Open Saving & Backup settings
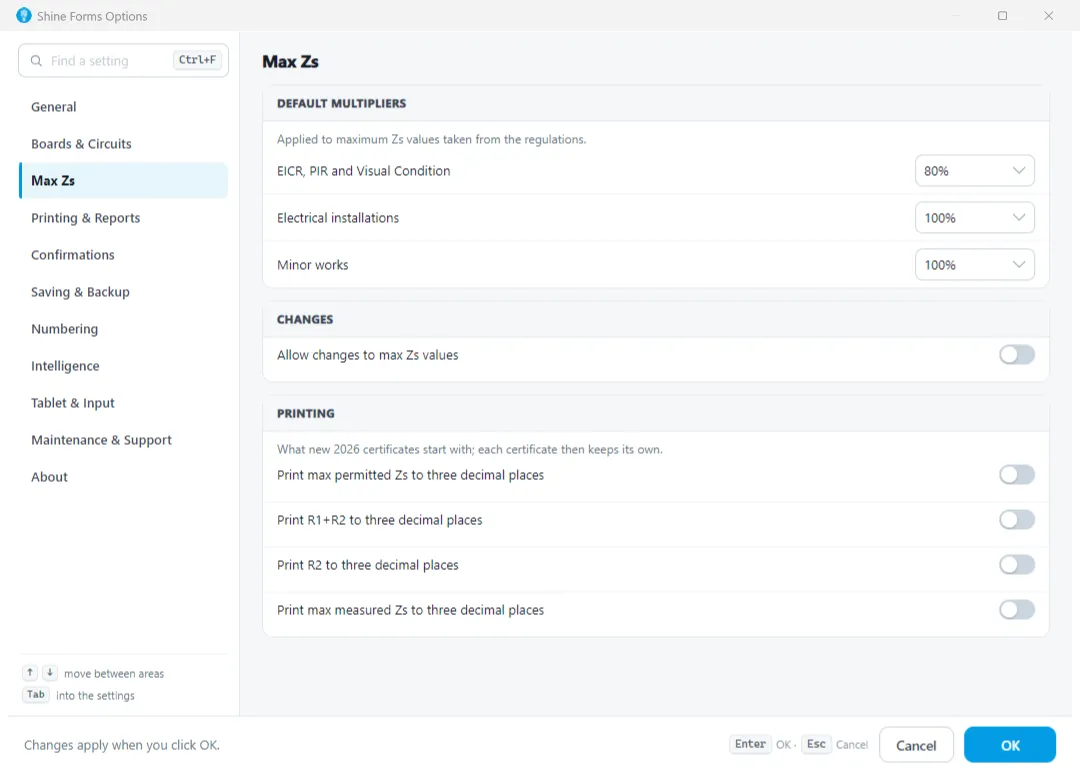1080x773 pixels. [123, 292]
